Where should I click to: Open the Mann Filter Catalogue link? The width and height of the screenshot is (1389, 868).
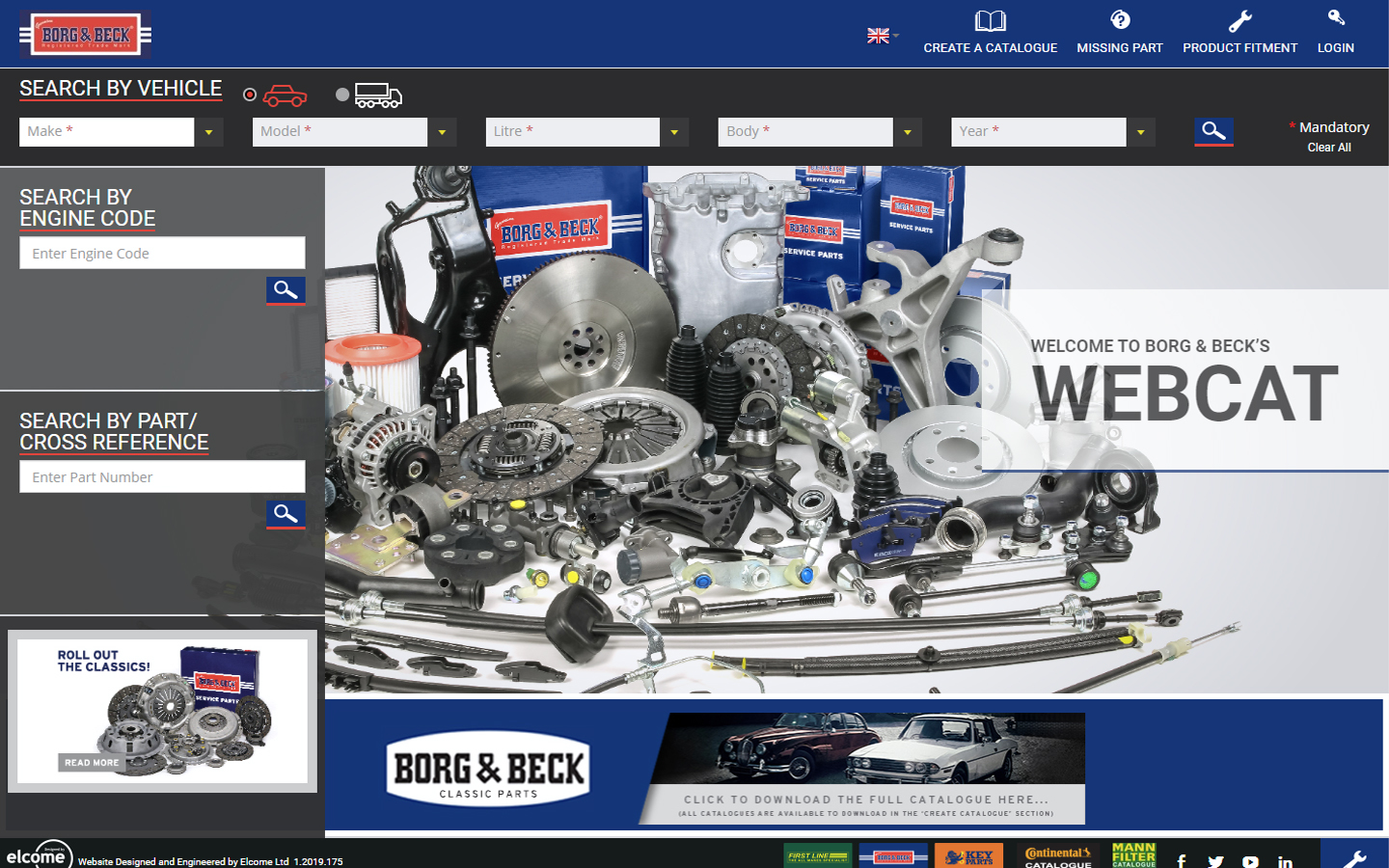[1133, 855]
